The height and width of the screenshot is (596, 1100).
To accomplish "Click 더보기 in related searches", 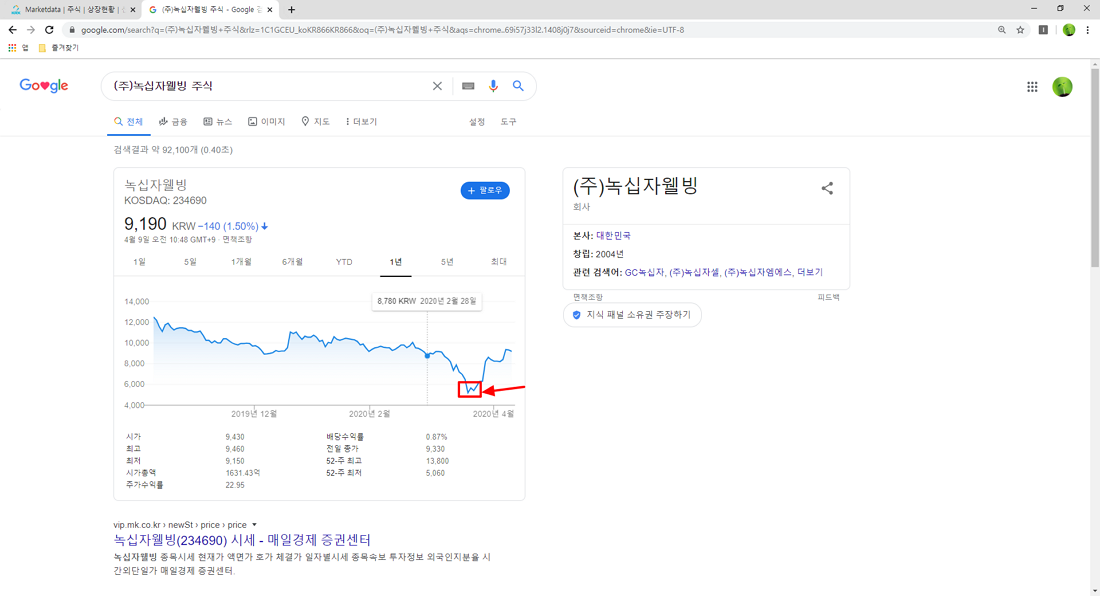I will (x=810, y=272).
